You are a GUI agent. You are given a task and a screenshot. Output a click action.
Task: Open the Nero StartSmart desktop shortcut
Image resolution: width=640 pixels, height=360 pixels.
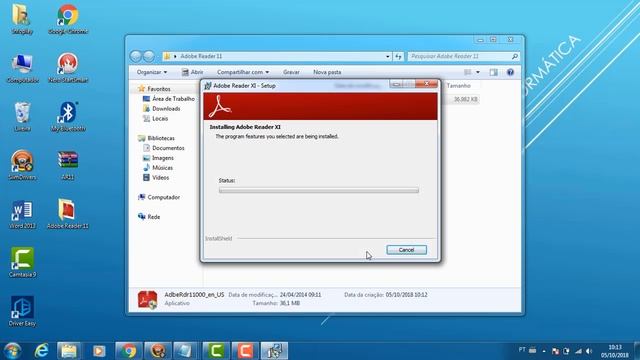tap(68, 68)
